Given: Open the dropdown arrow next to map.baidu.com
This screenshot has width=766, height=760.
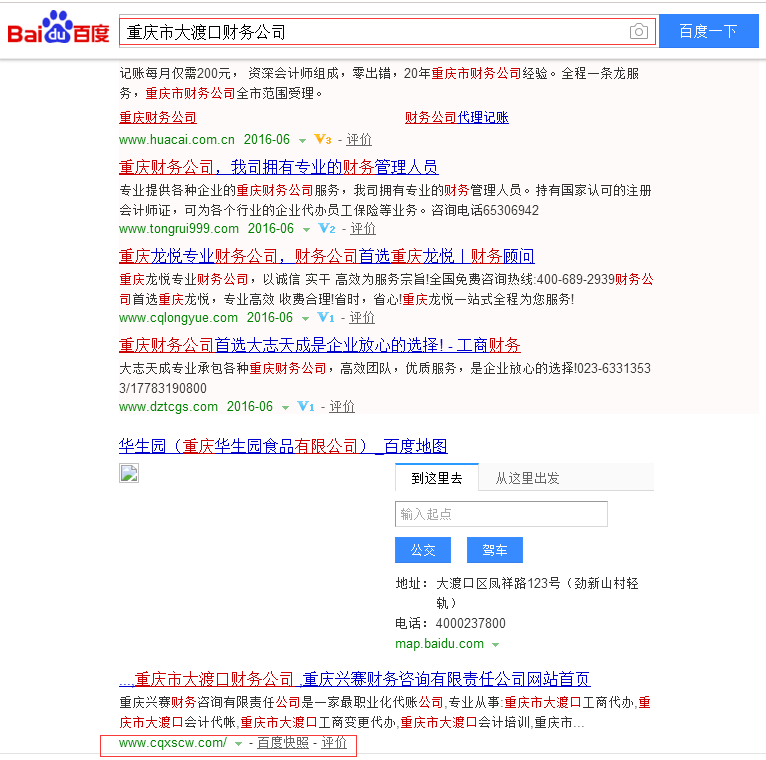Looking at the screenshot, I should click(495, 645).
